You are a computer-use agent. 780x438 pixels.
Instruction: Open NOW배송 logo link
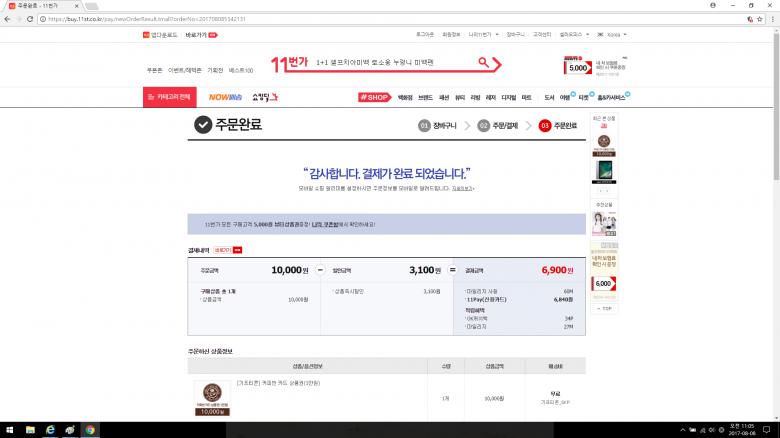click(x=225, y=97)
